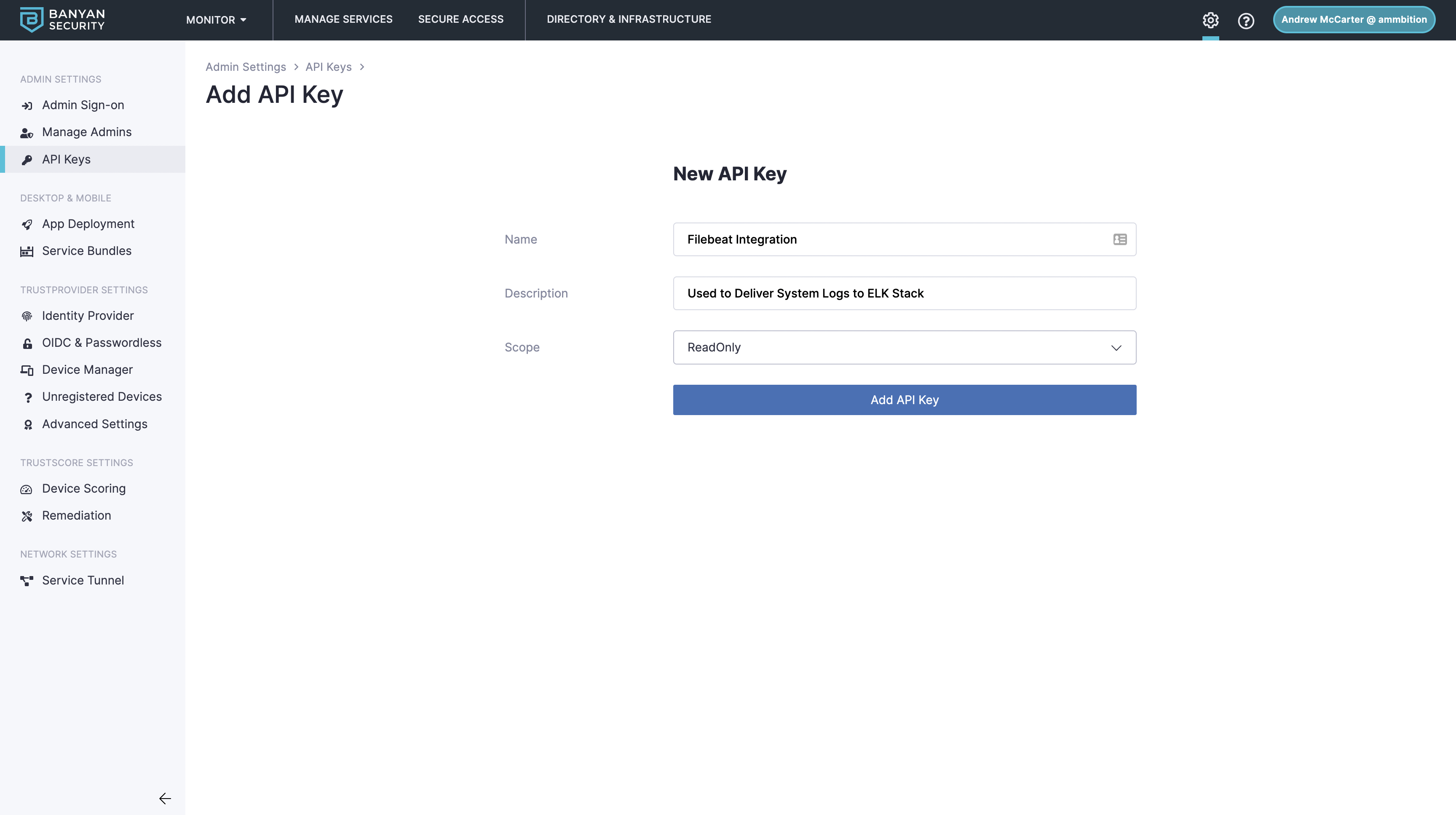Click the Scope field label

click(522, 348)
